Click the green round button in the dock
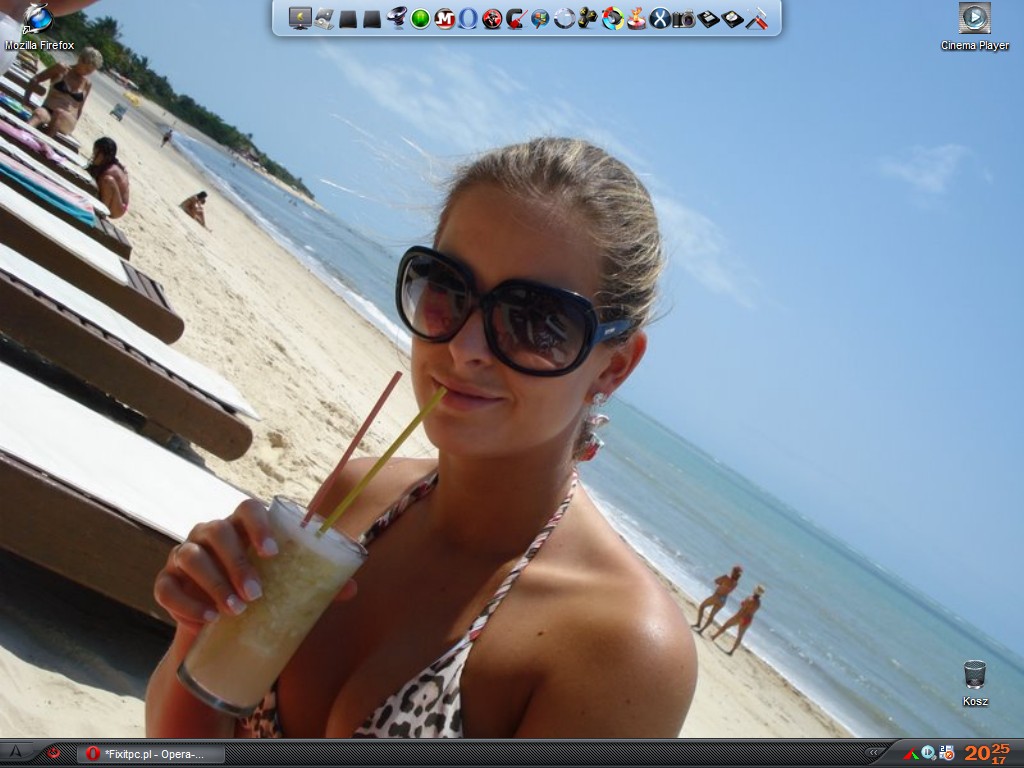 (421, 19)
